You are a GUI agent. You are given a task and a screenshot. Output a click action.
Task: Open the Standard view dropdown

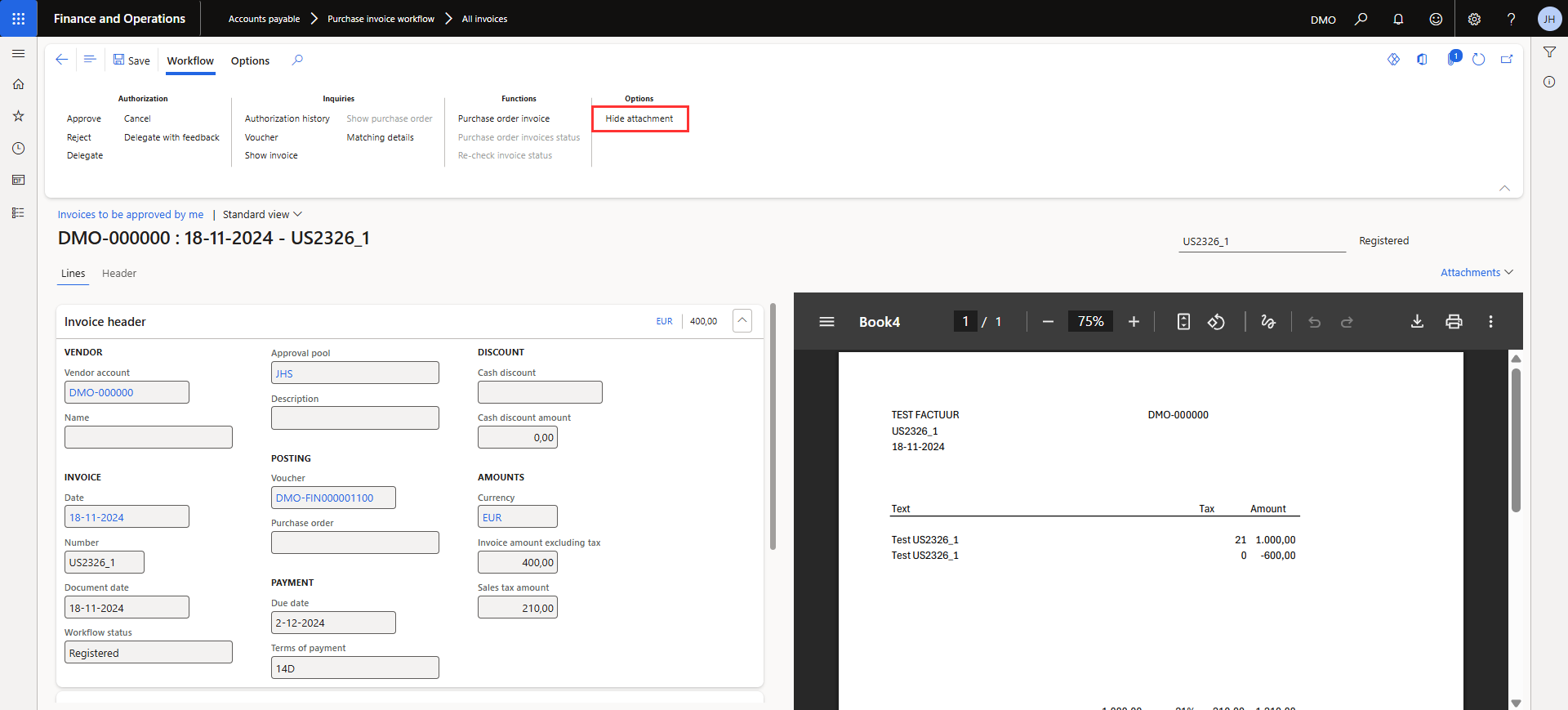[262, 215]
